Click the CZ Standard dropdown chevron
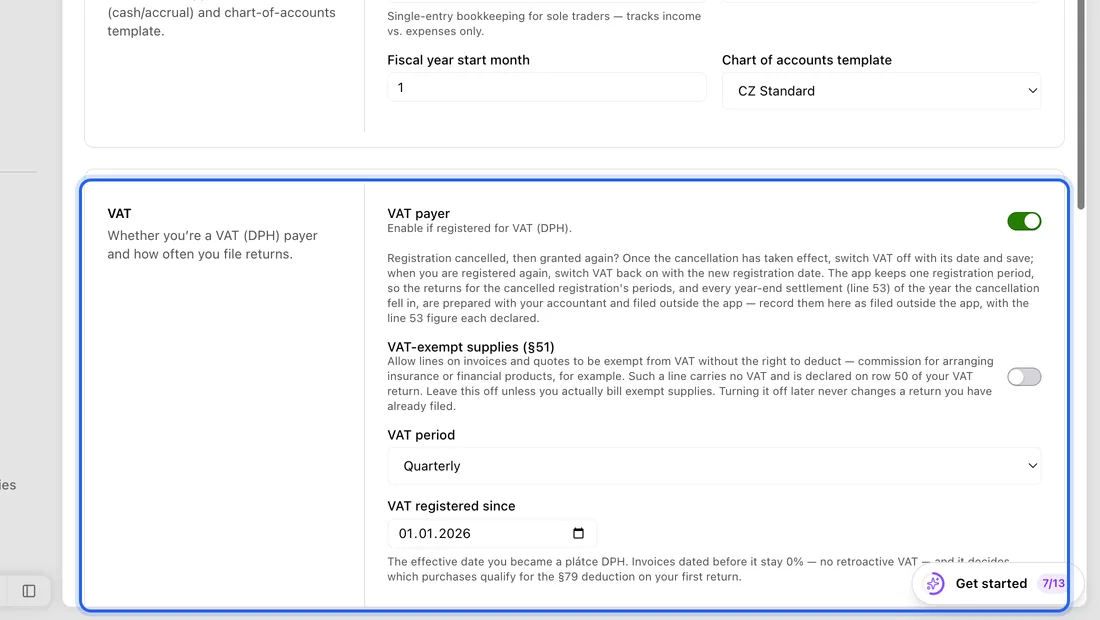 1032,91
